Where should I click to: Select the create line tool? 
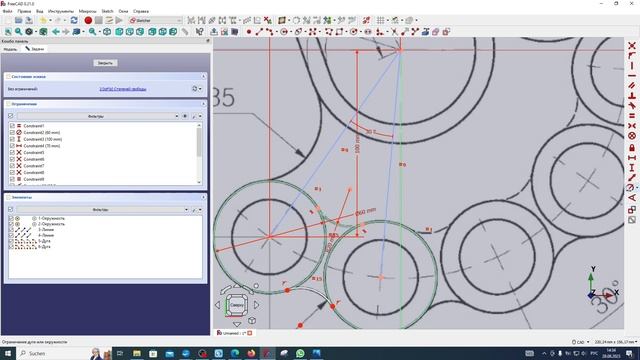(259, 31)
